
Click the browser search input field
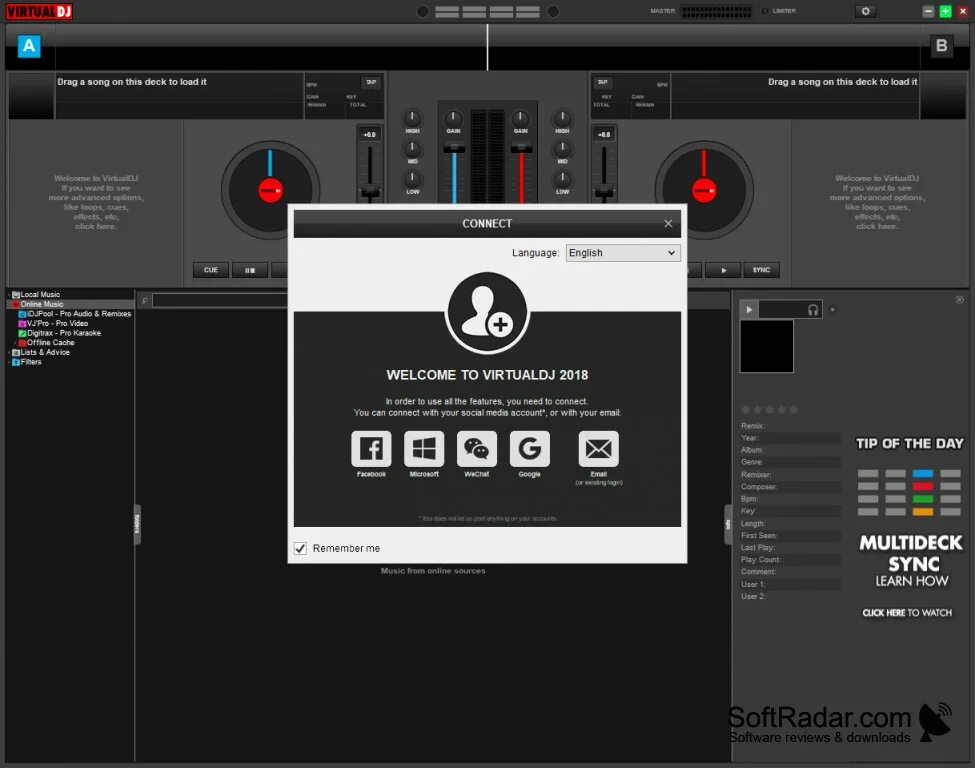point(219,301)
